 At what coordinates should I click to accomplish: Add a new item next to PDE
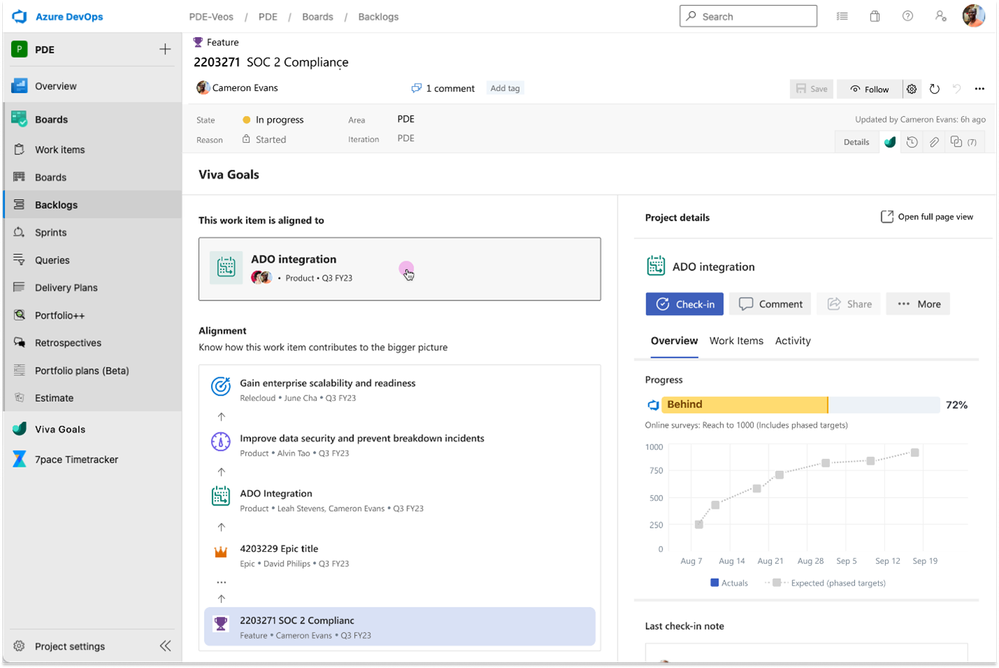coord(165,49)
